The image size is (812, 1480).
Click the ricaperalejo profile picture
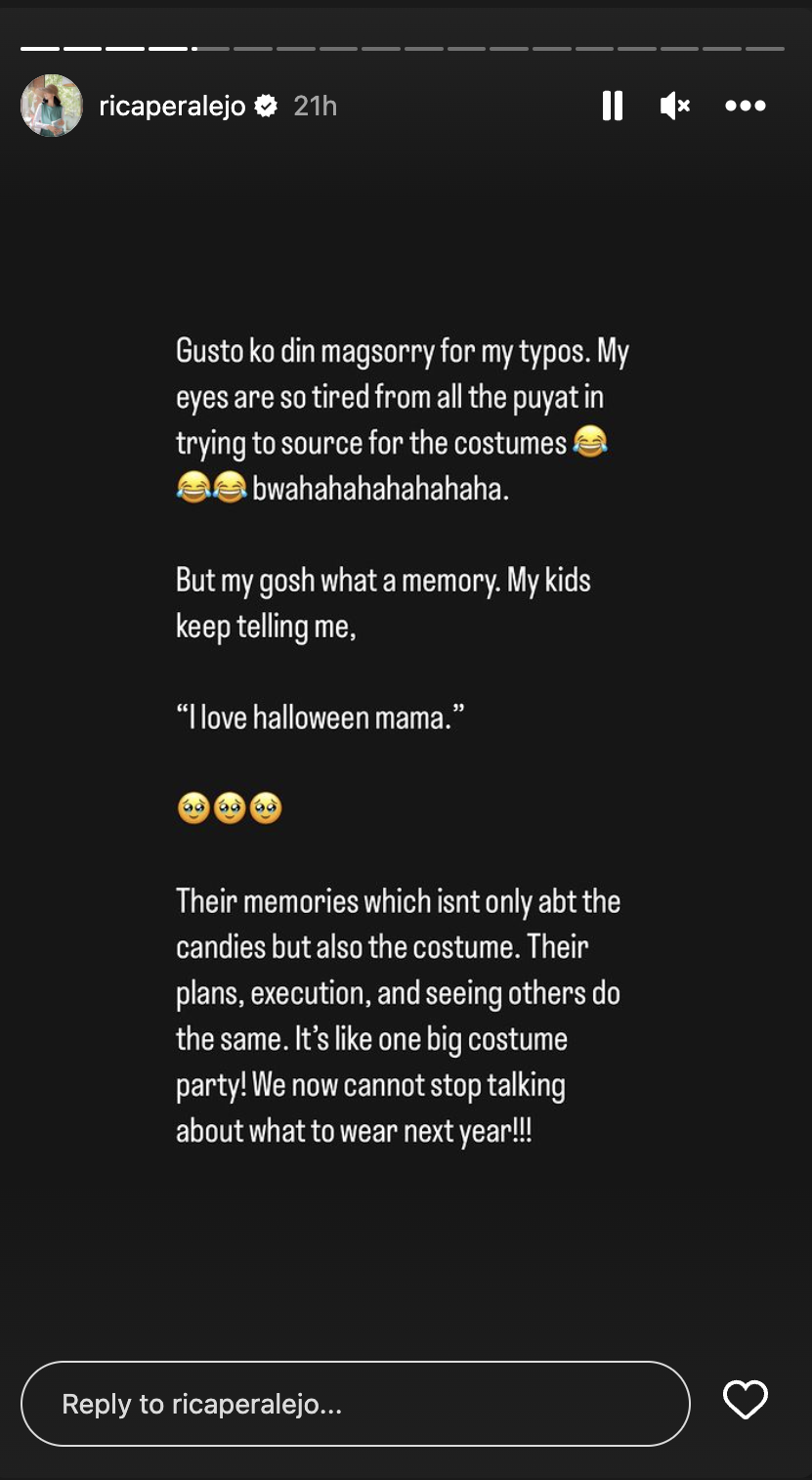(52, 106)
